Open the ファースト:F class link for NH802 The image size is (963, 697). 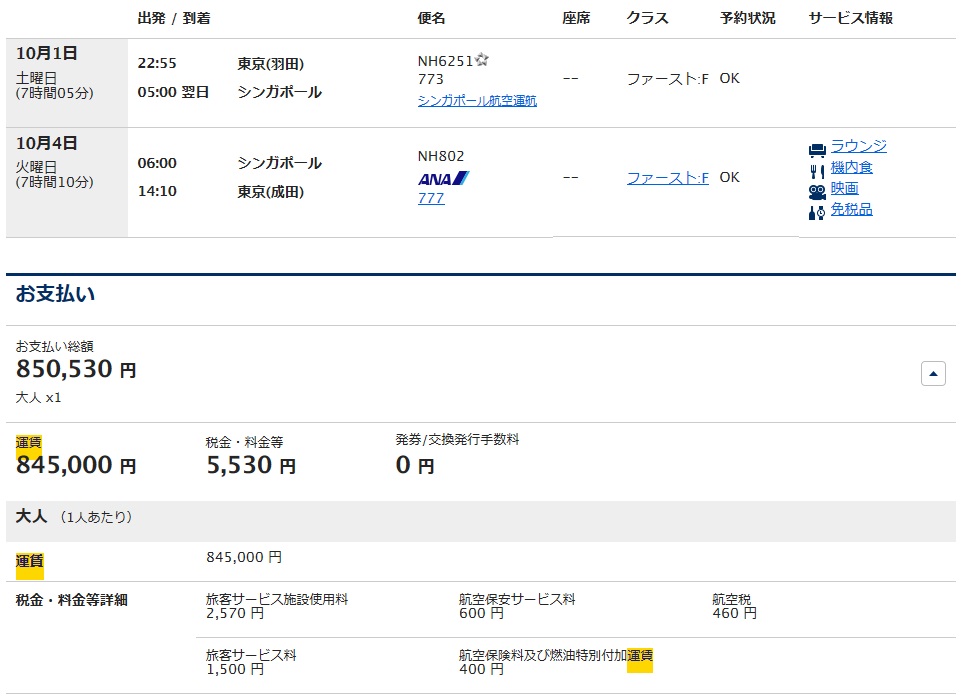pyautogui.click(x=668, y=178)
